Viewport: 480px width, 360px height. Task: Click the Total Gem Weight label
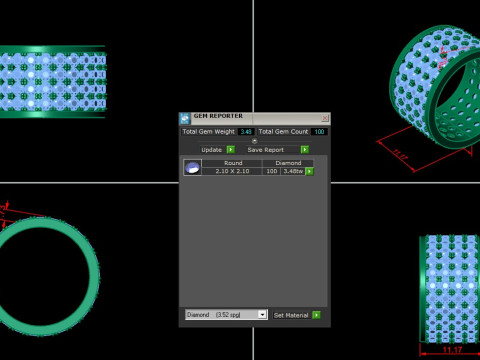pos(209,132)
